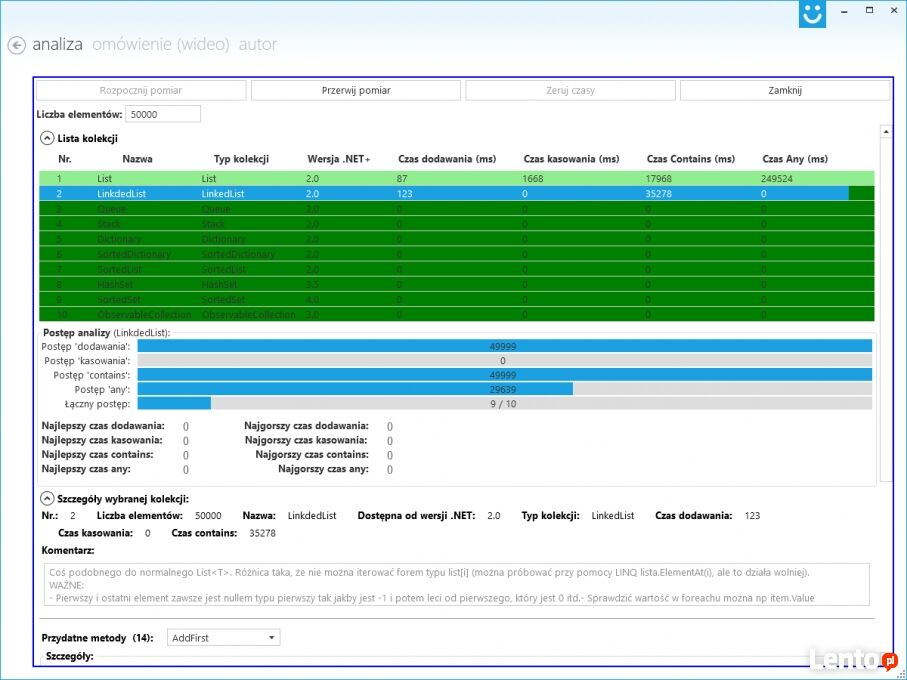Image resolution: width=907 pixels, height=680 pixels.
Task: Click the Przerwij pomiar button
Action: pyautogui.click(x=356, y=90)
